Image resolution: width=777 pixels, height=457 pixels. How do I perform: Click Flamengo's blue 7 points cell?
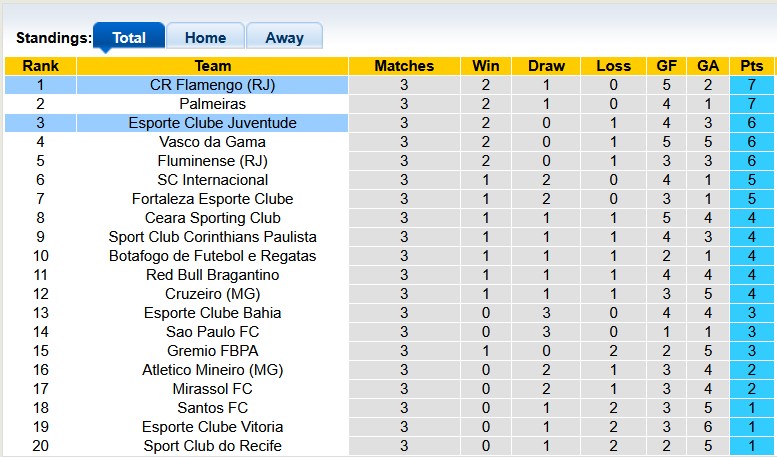[751, 85]
